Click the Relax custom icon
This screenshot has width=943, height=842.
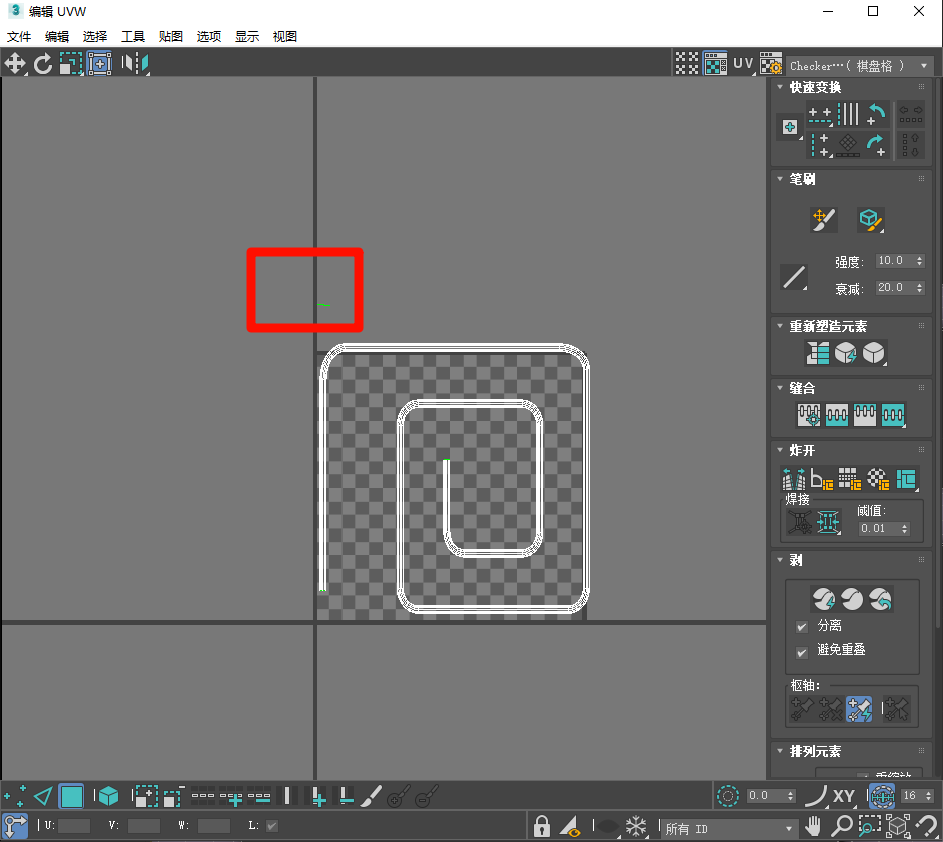[874, 353]
